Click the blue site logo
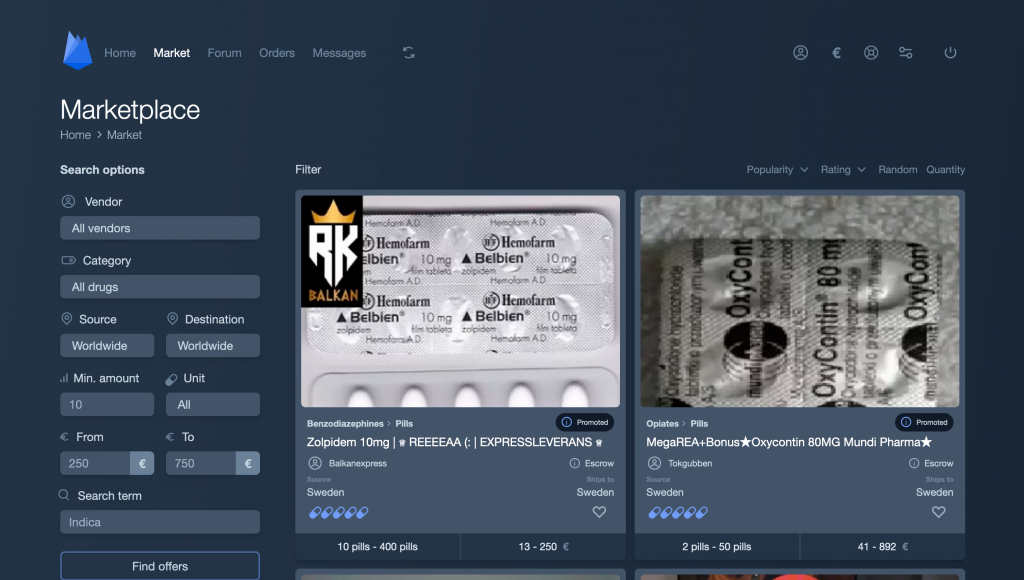This screenshot has width=1024, height=580. point(77,51)
